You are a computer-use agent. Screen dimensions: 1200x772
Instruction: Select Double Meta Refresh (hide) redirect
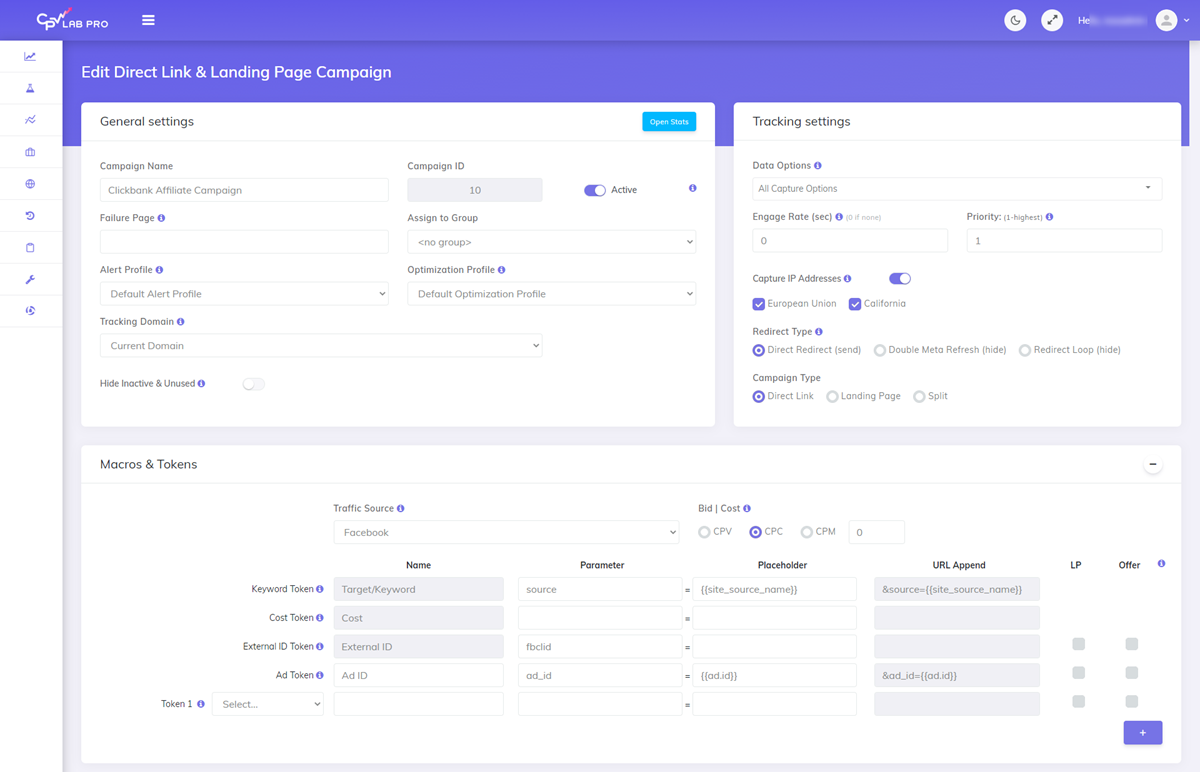click(880, 351)
